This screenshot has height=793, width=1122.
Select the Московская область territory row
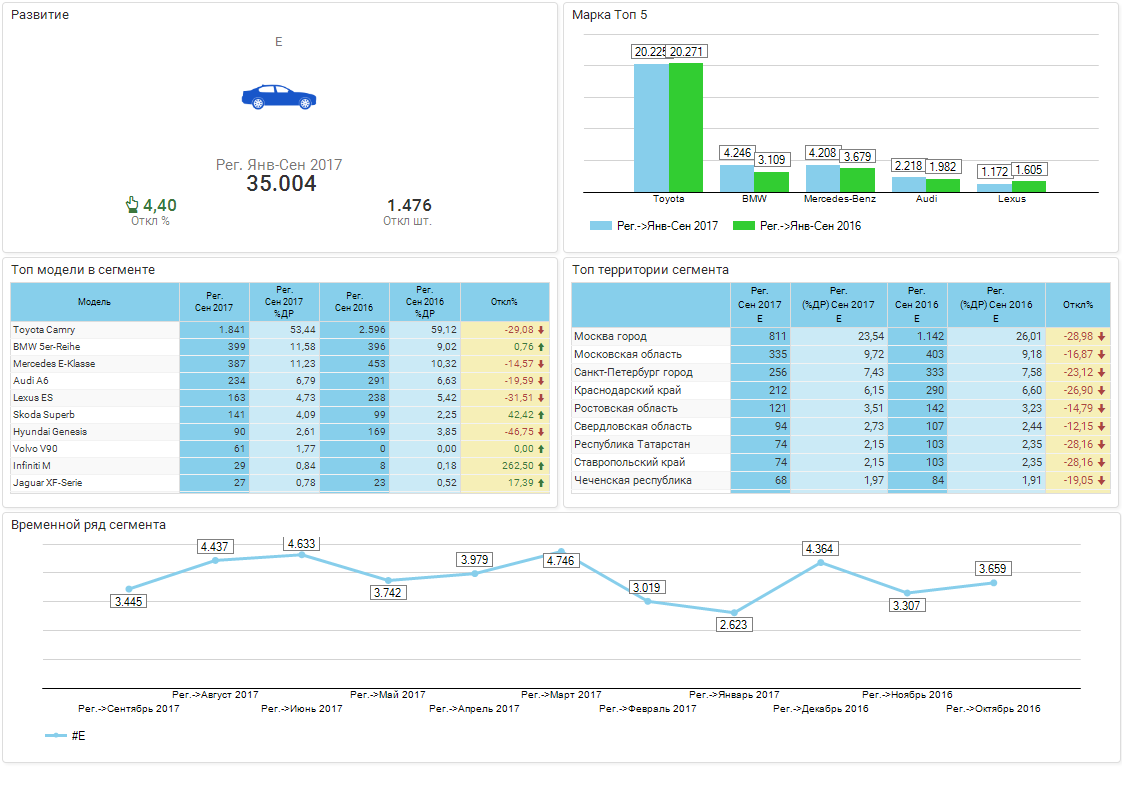(841, 354)
